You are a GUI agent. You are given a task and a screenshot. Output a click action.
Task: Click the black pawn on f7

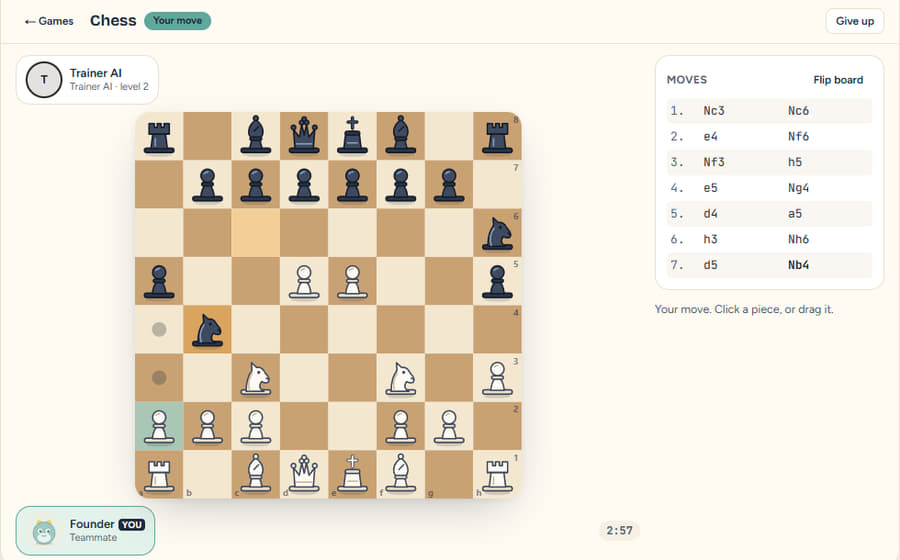pyautogui.click(x=401, y=185)
